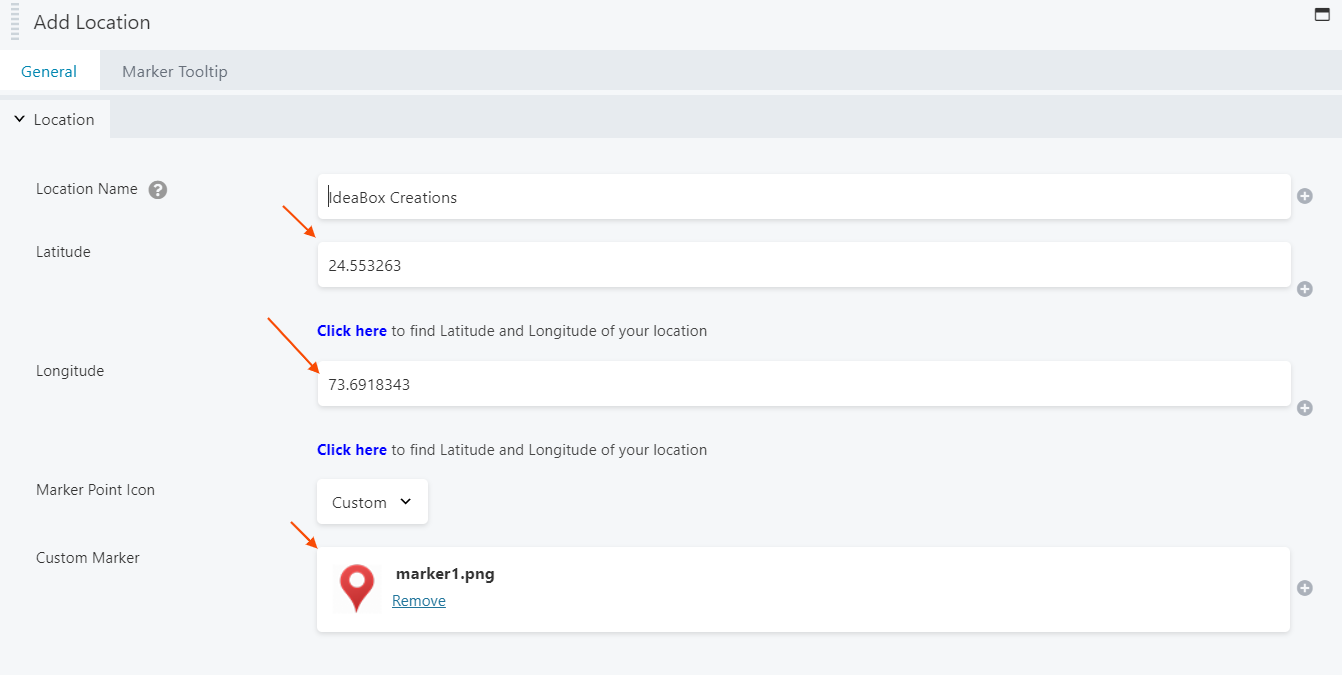Collapse the Location section chevron
This screenshot has width=1342, height=675.
[x=19, y=119]
